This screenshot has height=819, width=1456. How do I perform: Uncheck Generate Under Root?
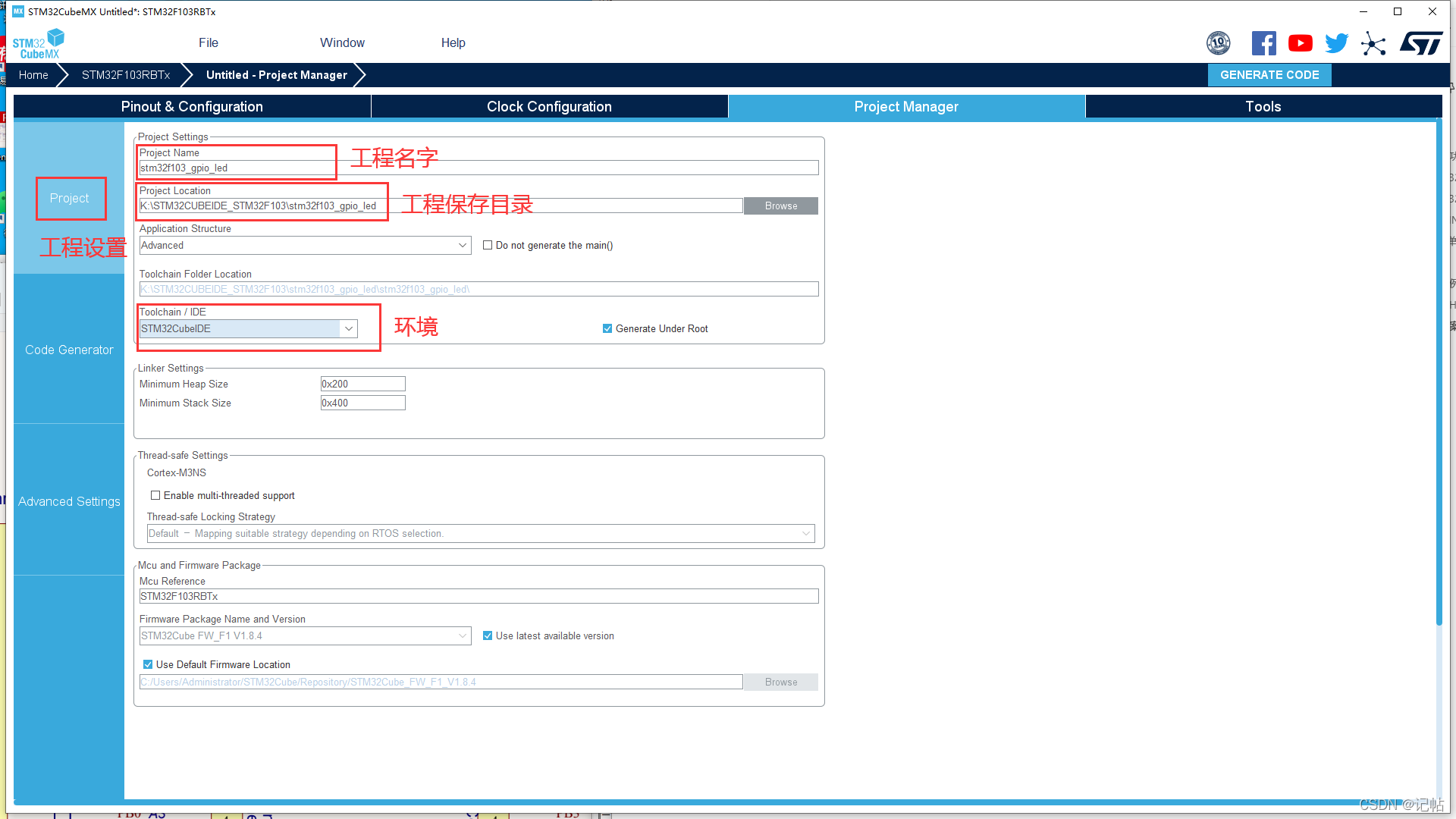[x=607, y=328]
